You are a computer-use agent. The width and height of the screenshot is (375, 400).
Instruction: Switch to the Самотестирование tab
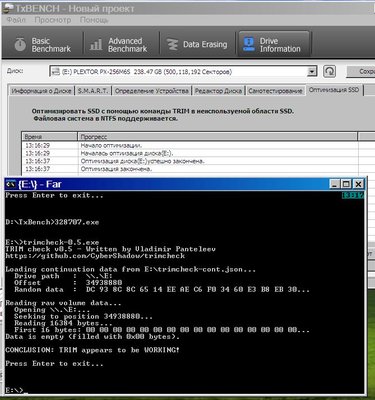[x=275, y=90]
